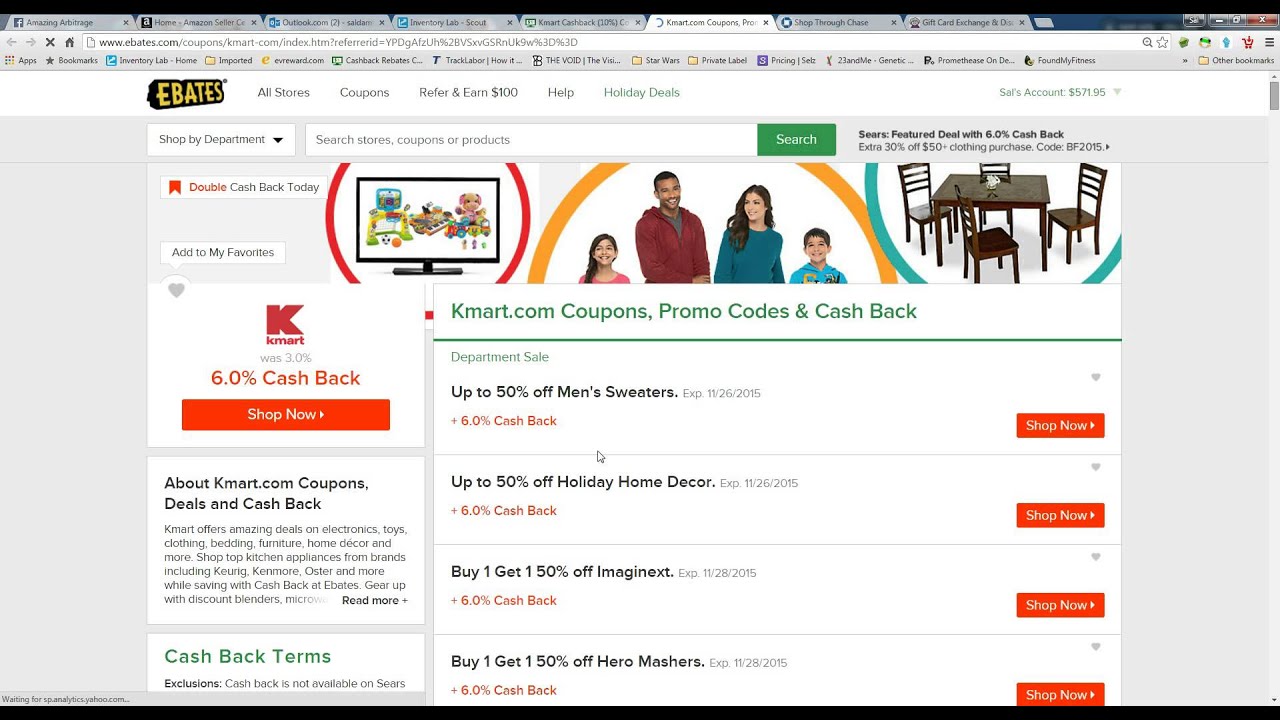Image resolution: width=1280 pixels, height=720 pixels.
Task: Open the Other bookmarks folder
Action: 1236,60
